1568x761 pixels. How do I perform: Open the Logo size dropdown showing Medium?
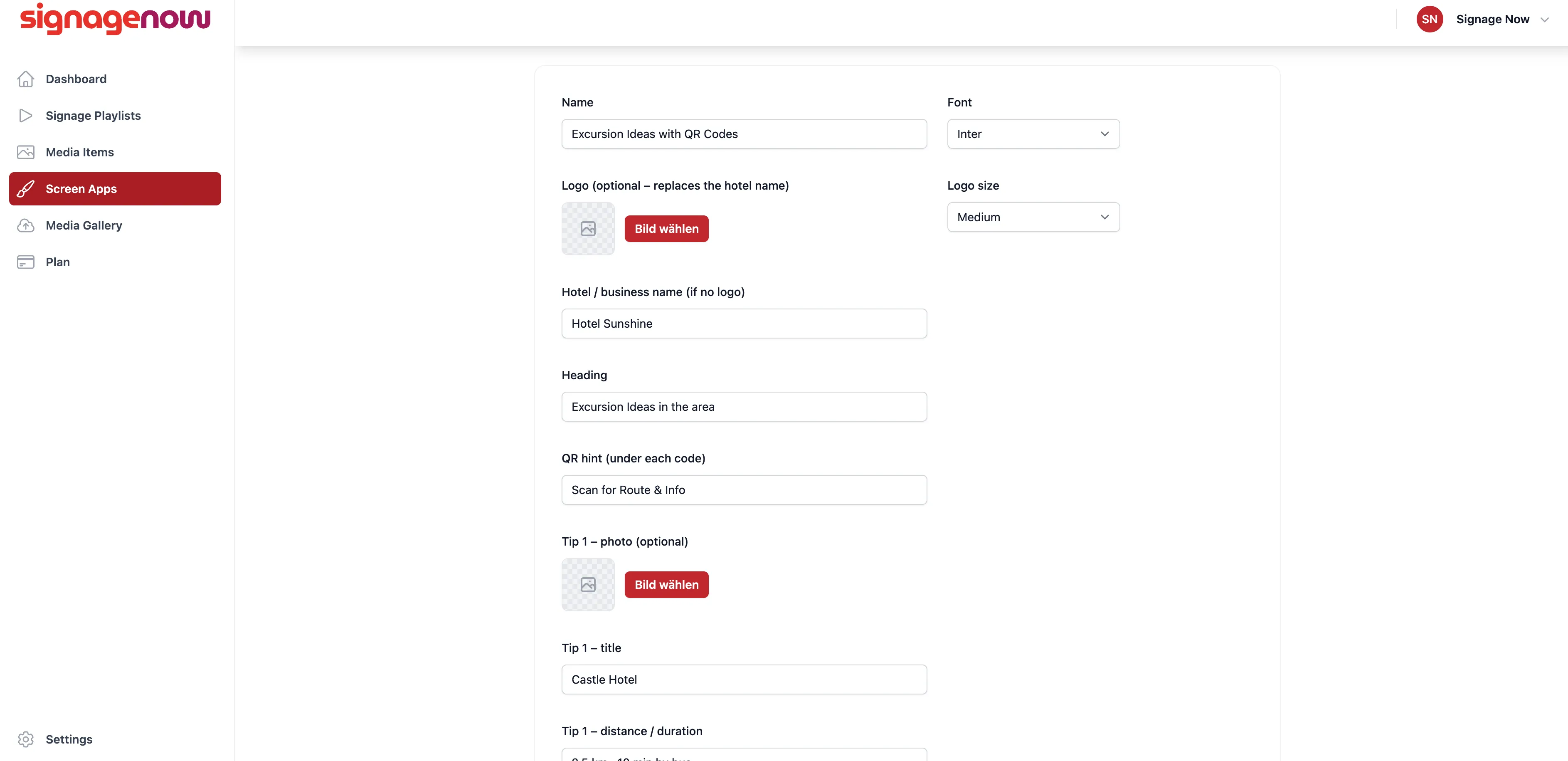click(x=1033, y=217)
